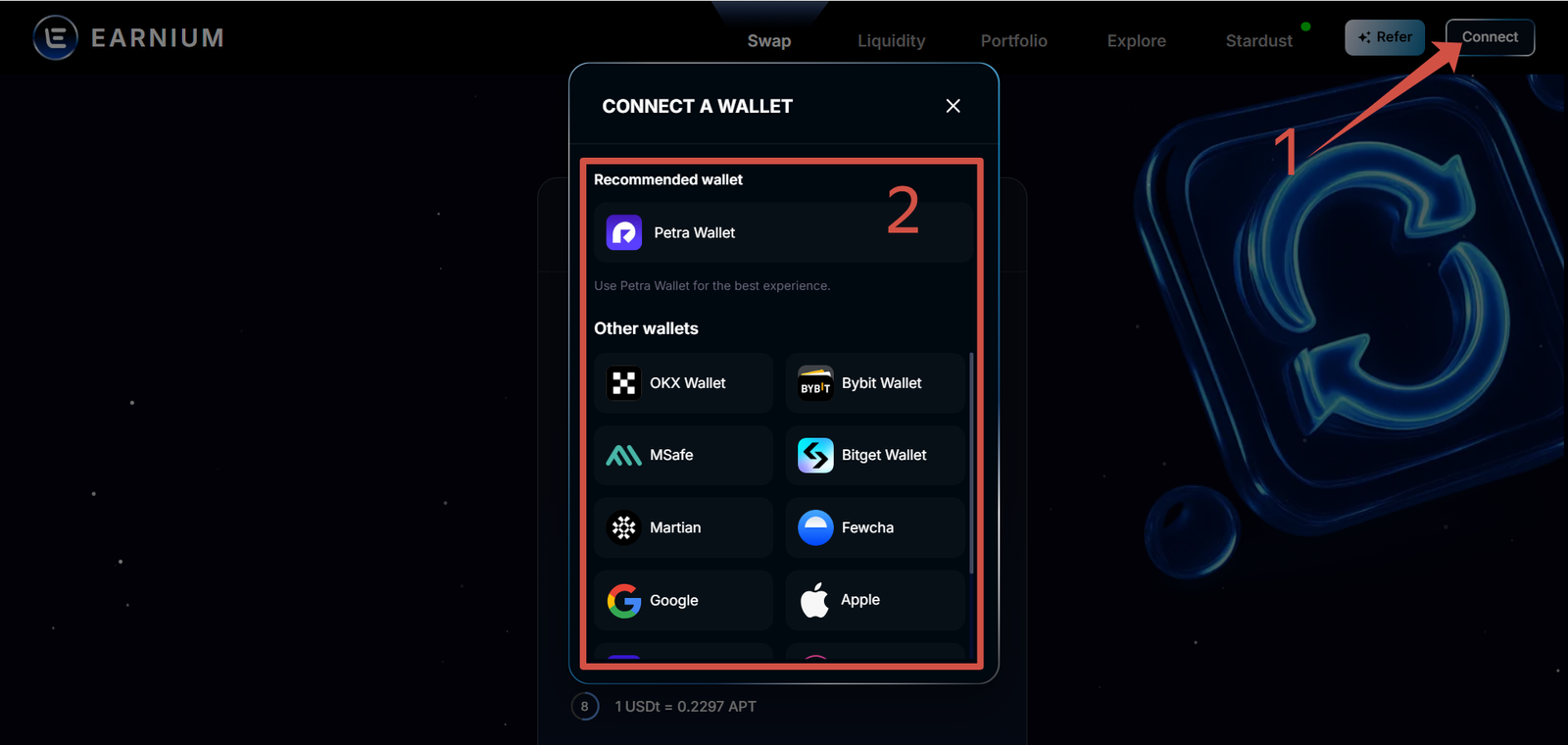Click the Bitget Wallet icon
This screenshot has width=1568, height=745.
(x=815, y=456)
